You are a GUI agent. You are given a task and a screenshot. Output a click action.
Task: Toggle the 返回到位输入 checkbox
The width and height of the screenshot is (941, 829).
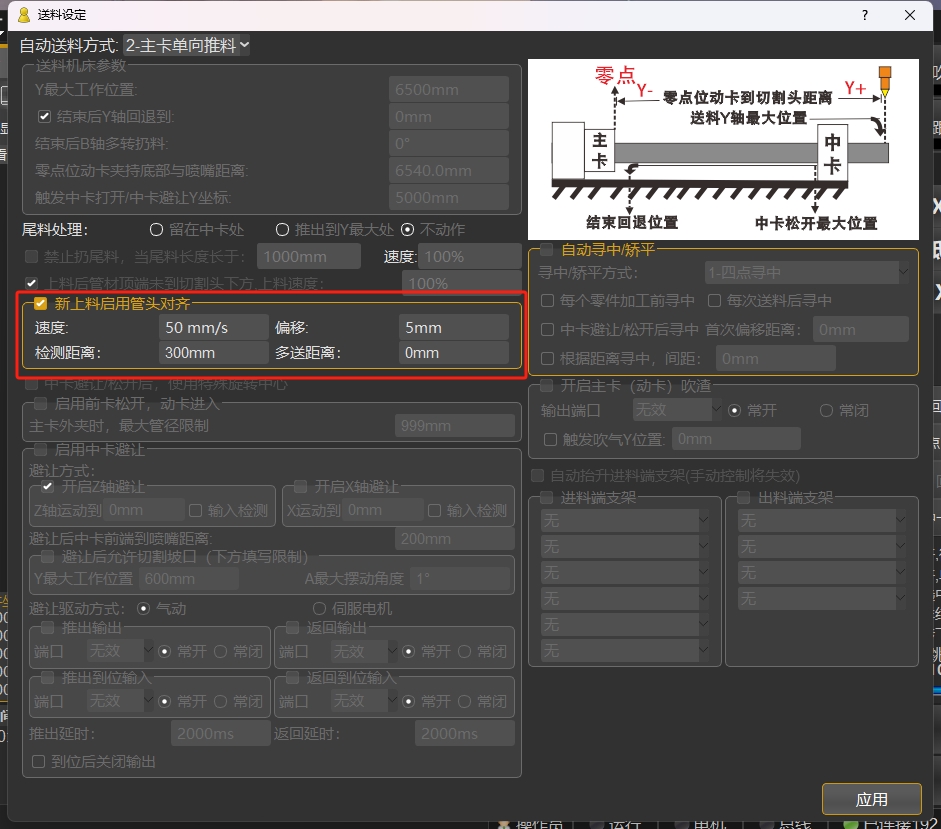click(293, 677)
